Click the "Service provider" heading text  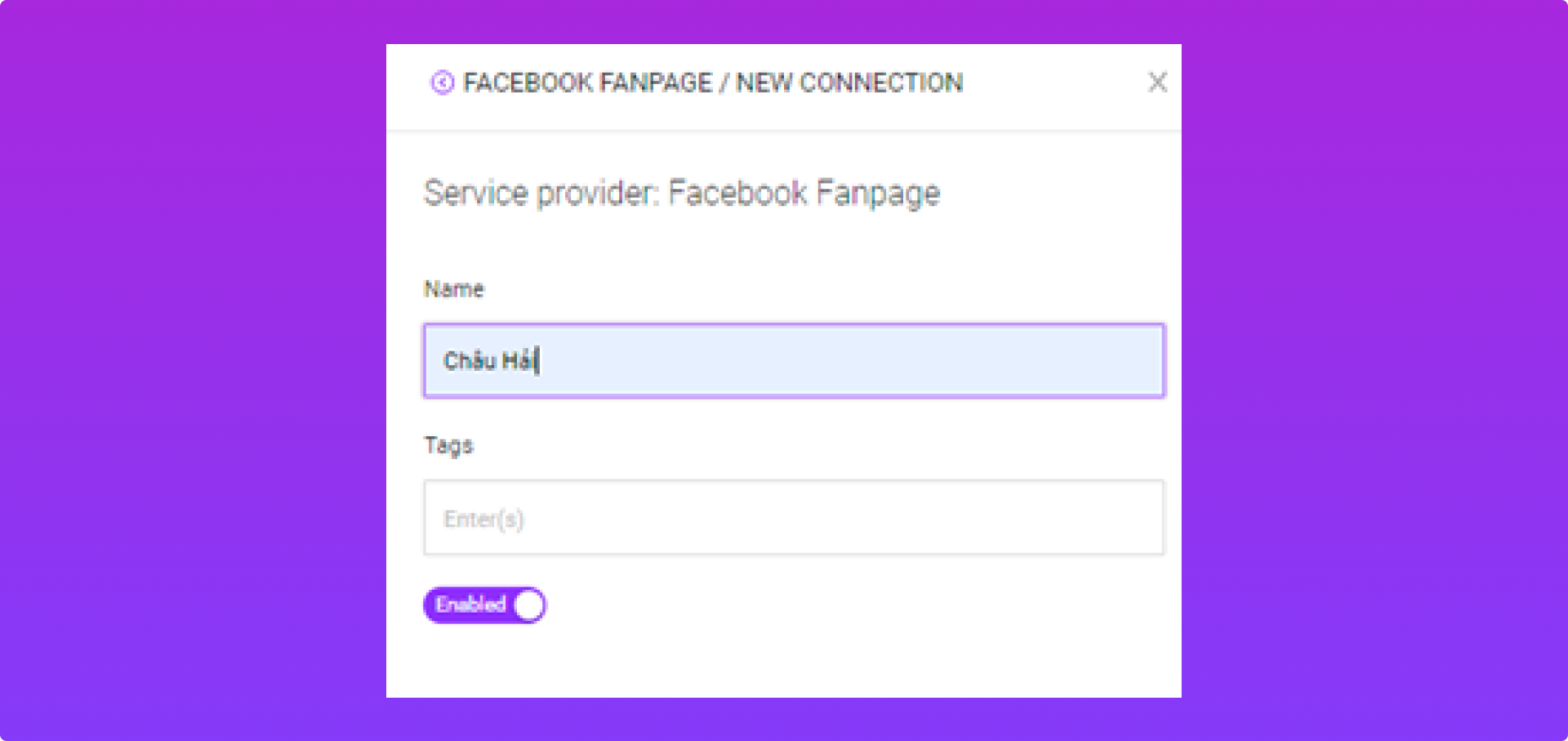pyautogui.click(x=539, y=194)
